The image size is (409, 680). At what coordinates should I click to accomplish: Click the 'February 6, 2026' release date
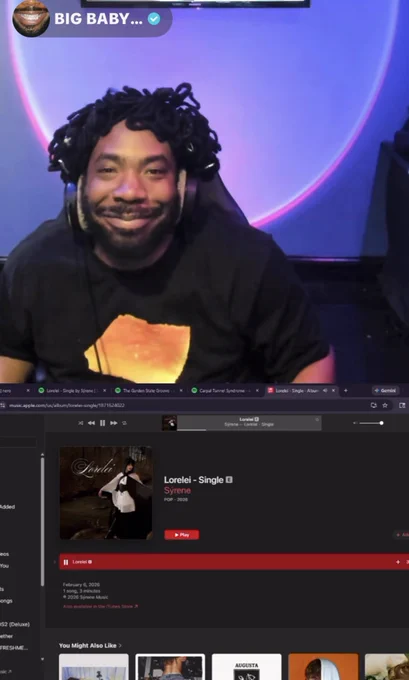81,585
